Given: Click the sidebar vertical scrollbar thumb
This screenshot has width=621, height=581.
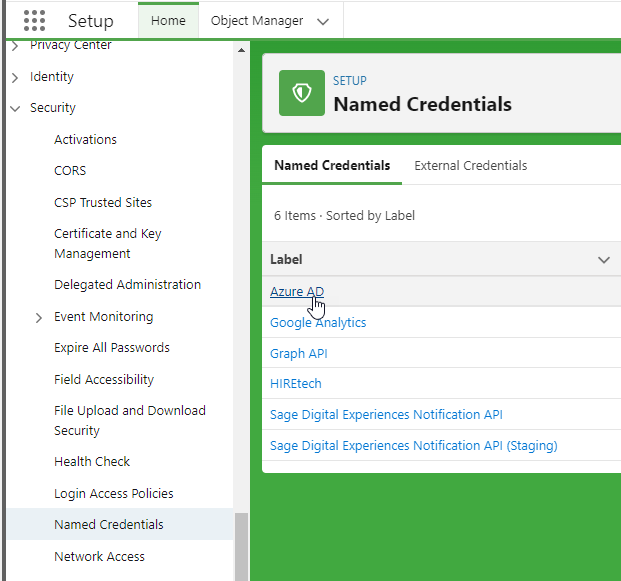Looking at the screenshot, I should pyautogui.click(x=241, y=545).
